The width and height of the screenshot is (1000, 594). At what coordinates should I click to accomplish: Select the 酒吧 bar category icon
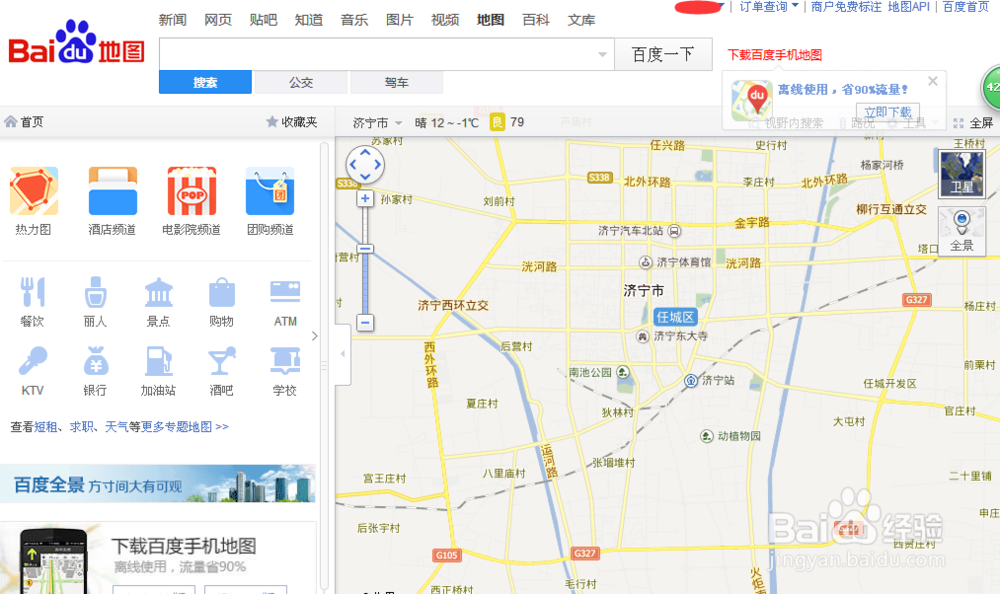point(222,360)
